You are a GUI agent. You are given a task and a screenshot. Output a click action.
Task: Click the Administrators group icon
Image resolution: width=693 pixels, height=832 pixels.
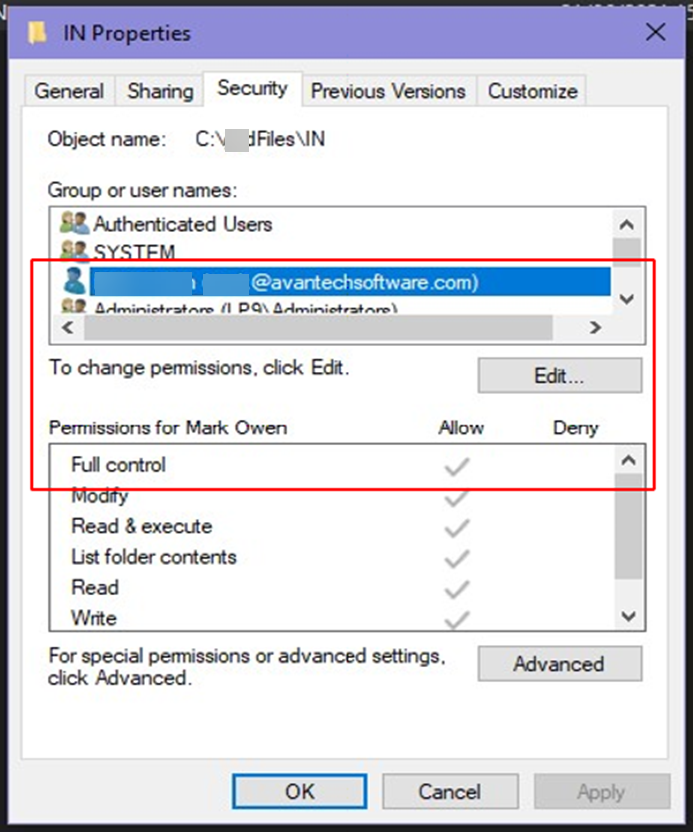pyautogui.click(x=74, y=308)
